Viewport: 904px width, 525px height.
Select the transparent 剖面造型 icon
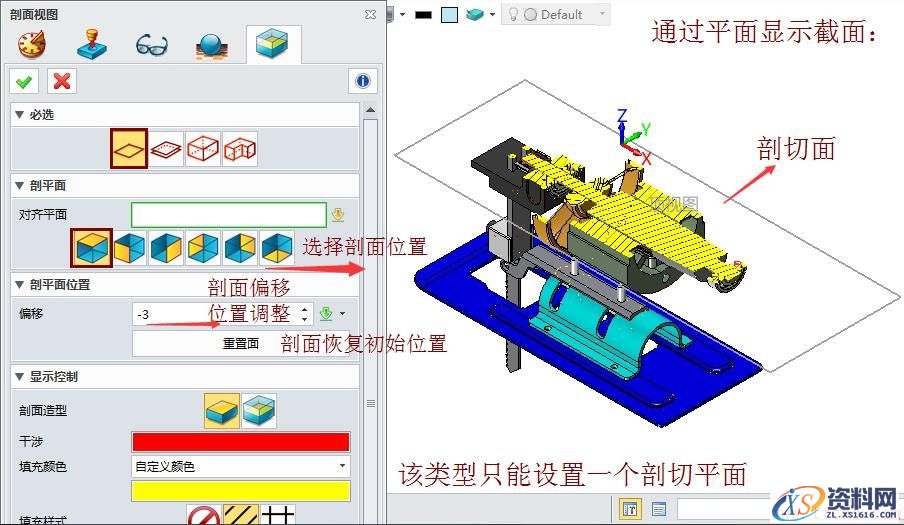pos(259,410)
